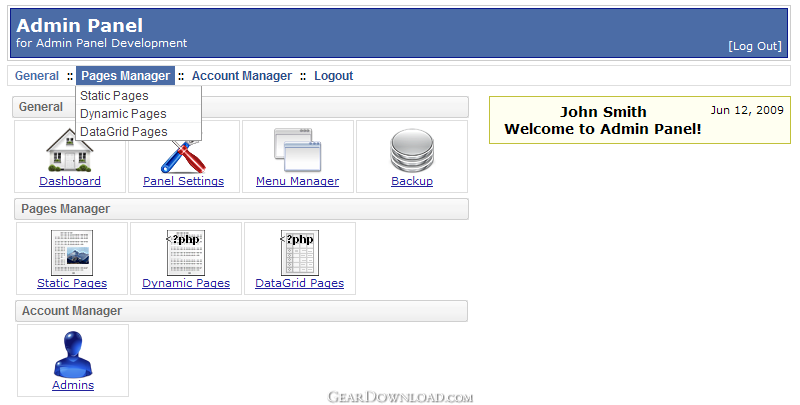Screen dimensions: 800x405
Task: Pick DataGrid Pages in dropdown menu
Action: click(x=124, y=132)
